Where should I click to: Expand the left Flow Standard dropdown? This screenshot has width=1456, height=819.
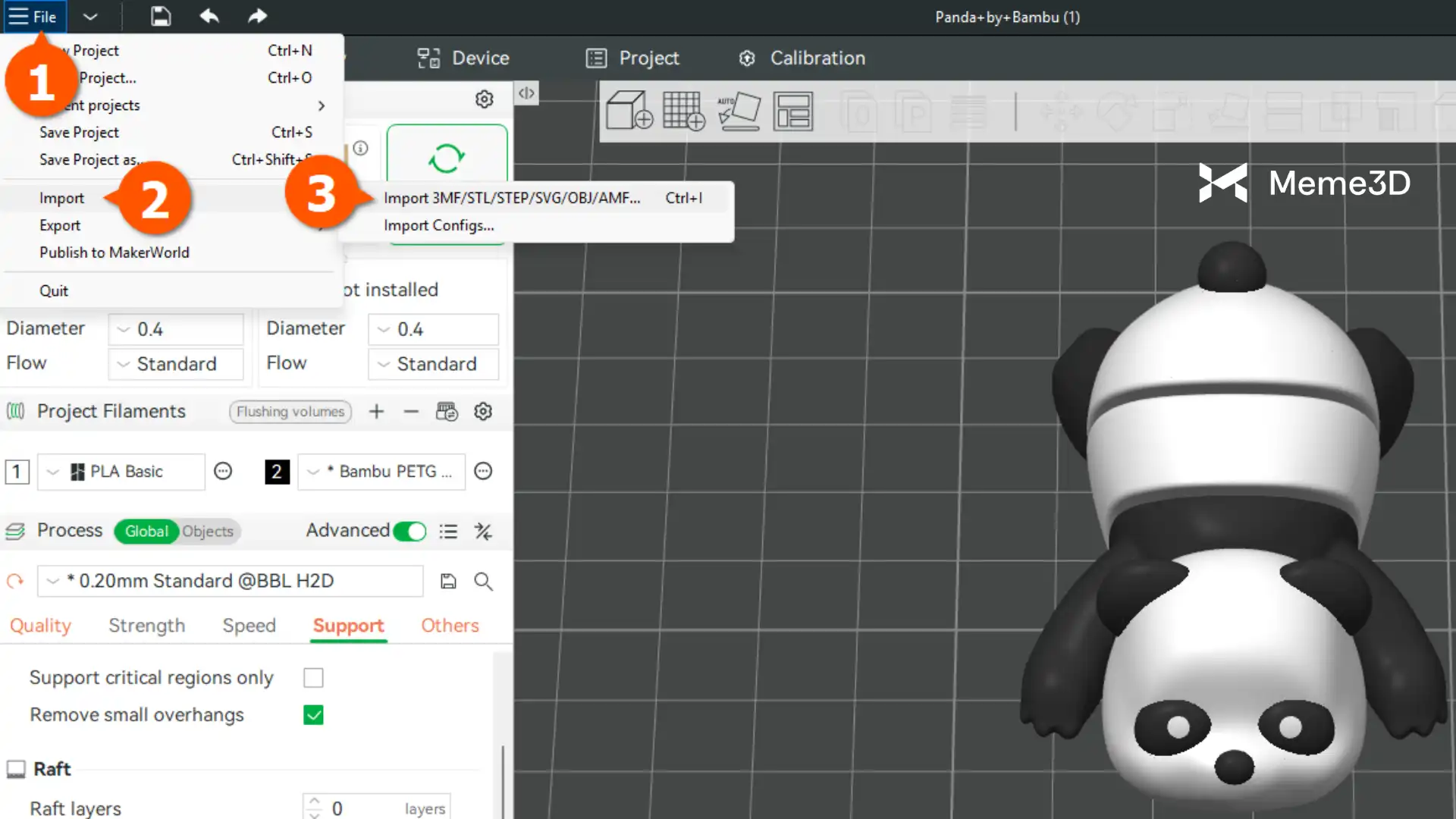176,364
